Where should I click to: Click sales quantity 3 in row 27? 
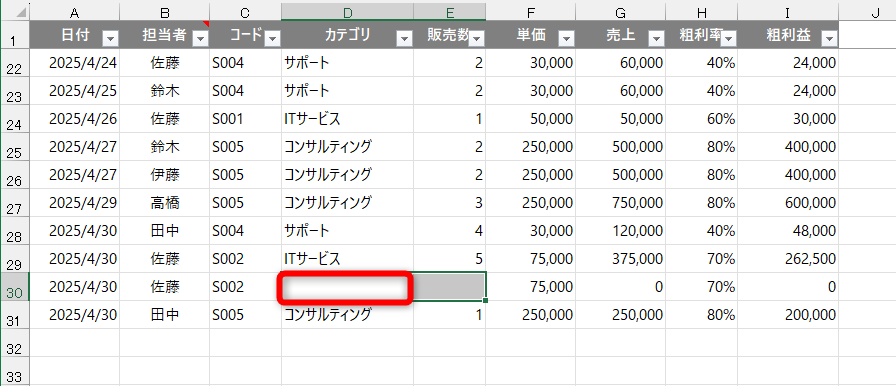point(479,203)
